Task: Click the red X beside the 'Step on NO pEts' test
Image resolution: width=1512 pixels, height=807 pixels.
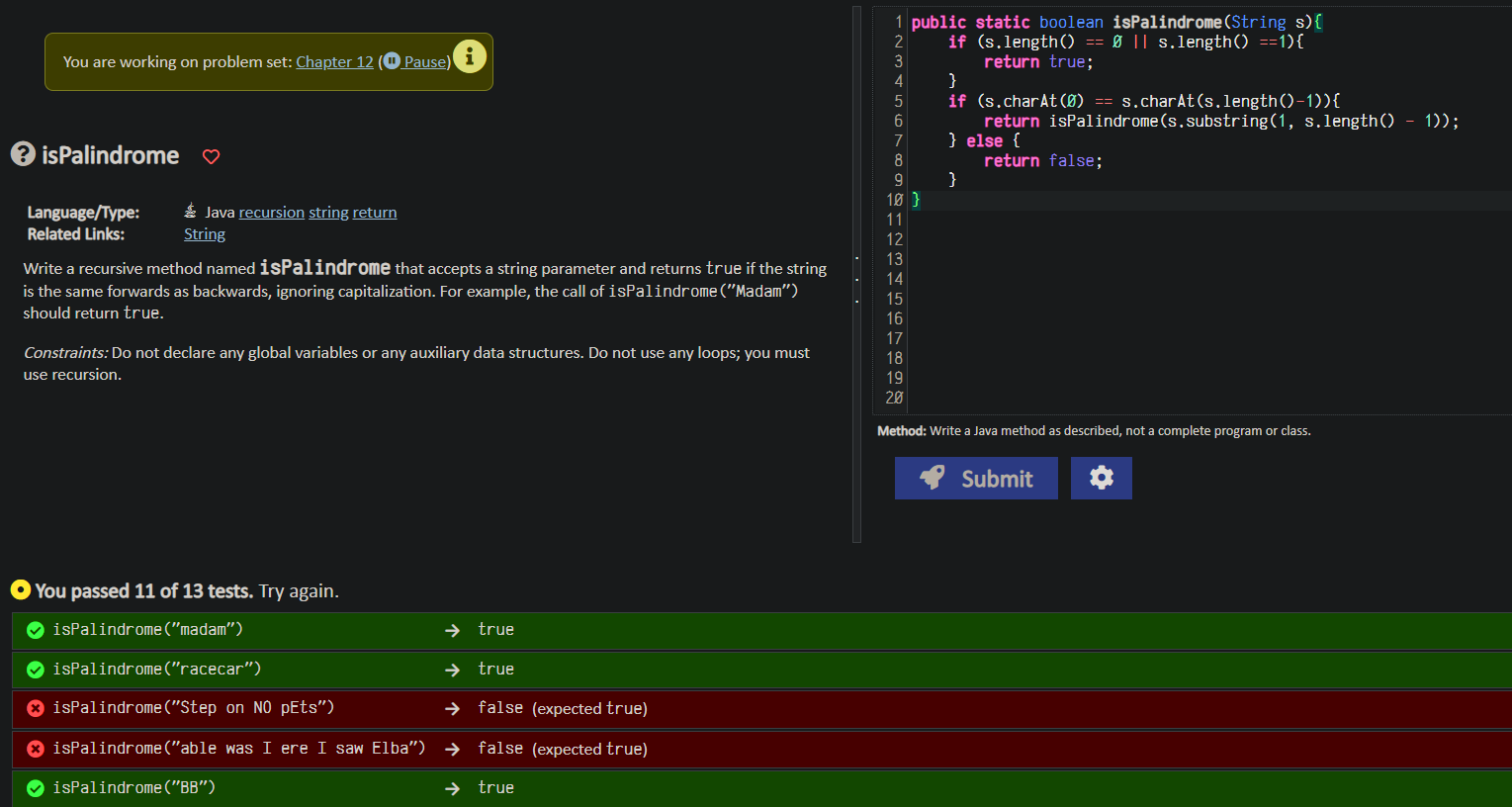Action: coord(35,708)
